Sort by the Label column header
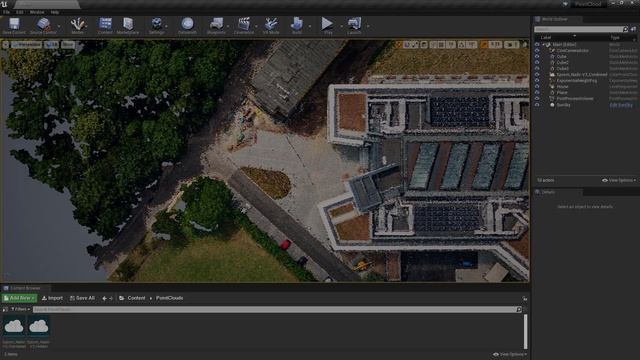 tap(546, 38)
